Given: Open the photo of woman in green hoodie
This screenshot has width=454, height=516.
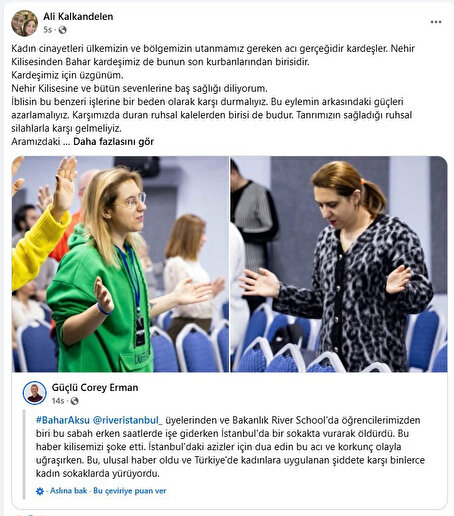Looking at the screenshot, I should coord(120,264).
